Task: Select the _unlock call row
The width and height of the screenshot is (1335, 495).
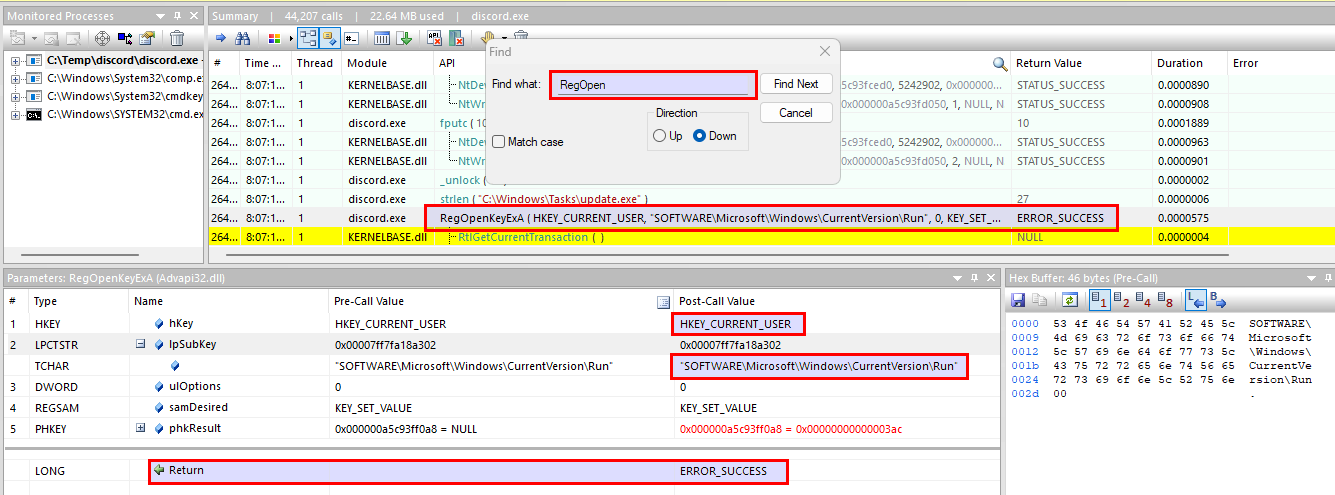Action: pos(770,180)
